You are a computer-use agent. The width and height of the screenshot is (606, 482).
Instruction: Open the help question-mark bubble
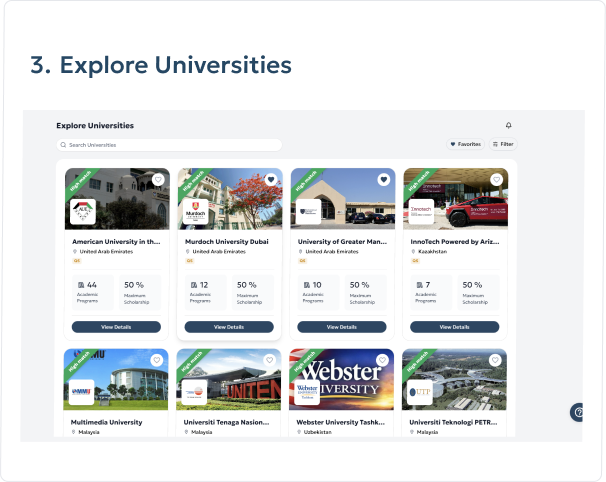577,412
